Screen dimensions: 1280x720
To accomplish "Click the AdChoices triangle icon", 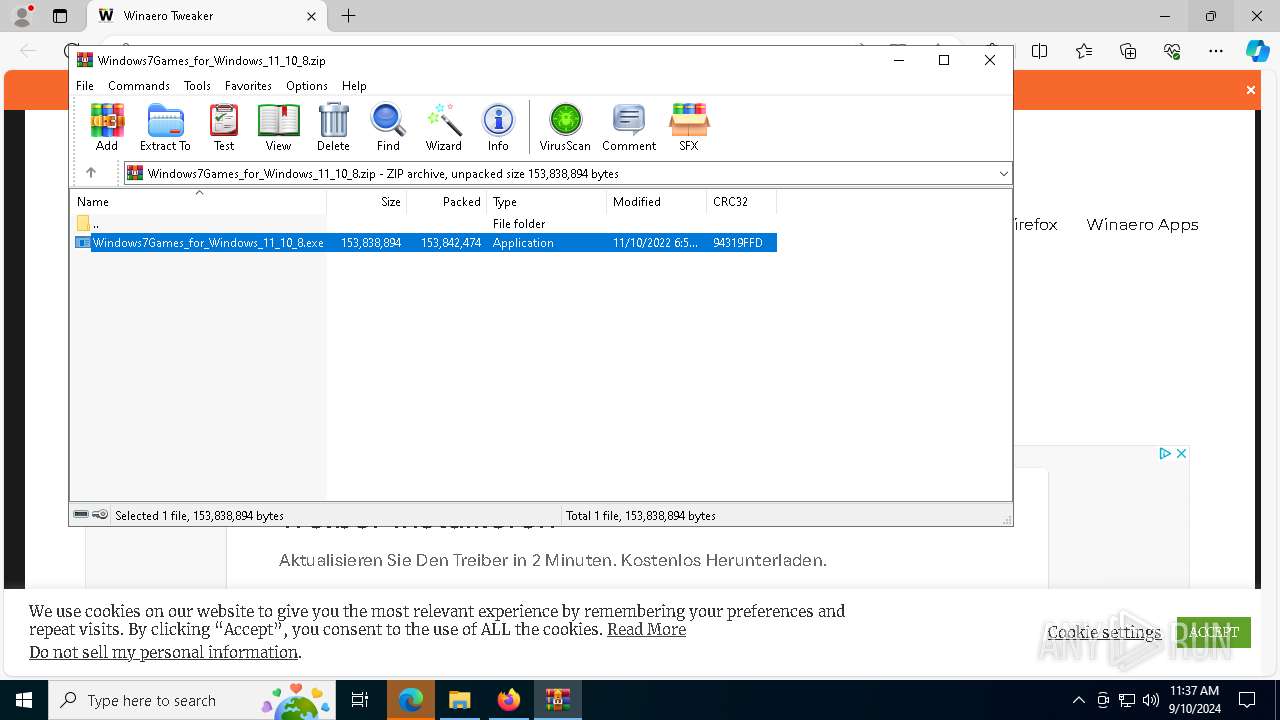I will (x=1165, y=453).
